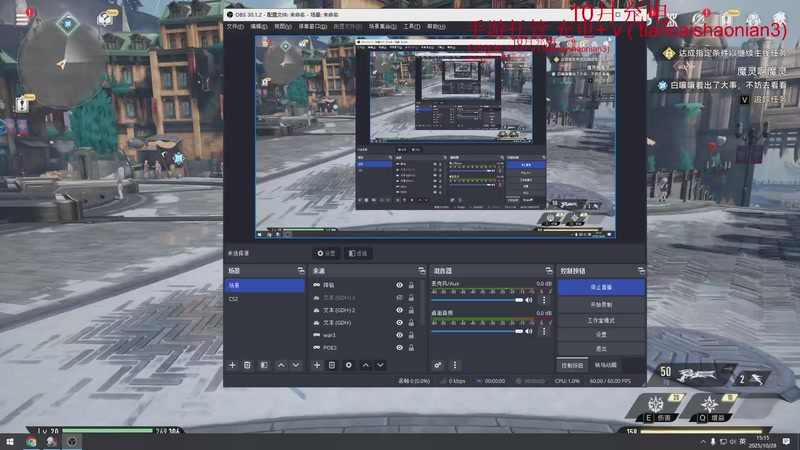Screen dimensions: 800x450
Task: Open the volume icon in system tray
Action: [x=733, y=442]
